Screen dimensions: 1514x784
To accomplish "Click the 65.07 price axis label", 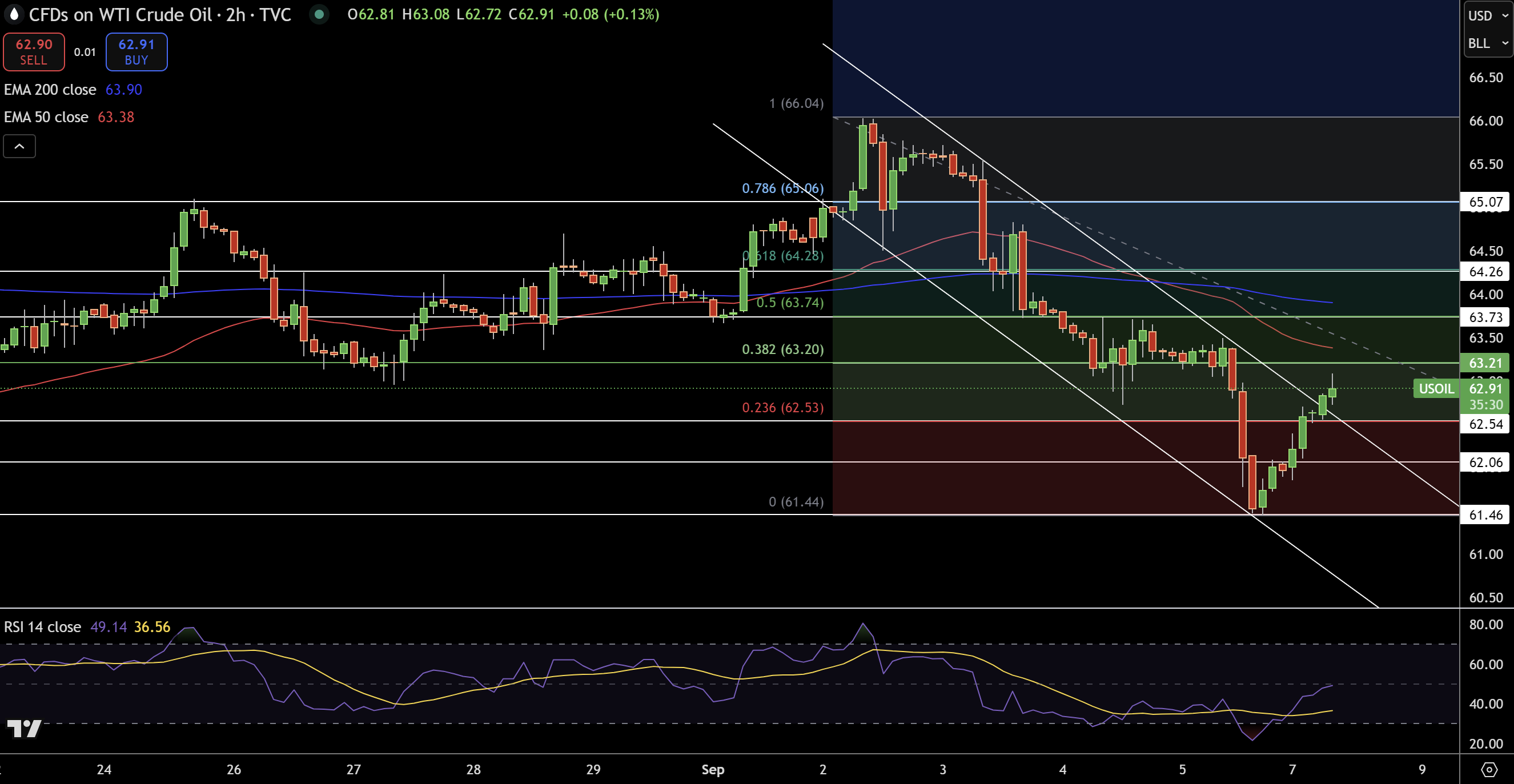I will click(1485, 202).
